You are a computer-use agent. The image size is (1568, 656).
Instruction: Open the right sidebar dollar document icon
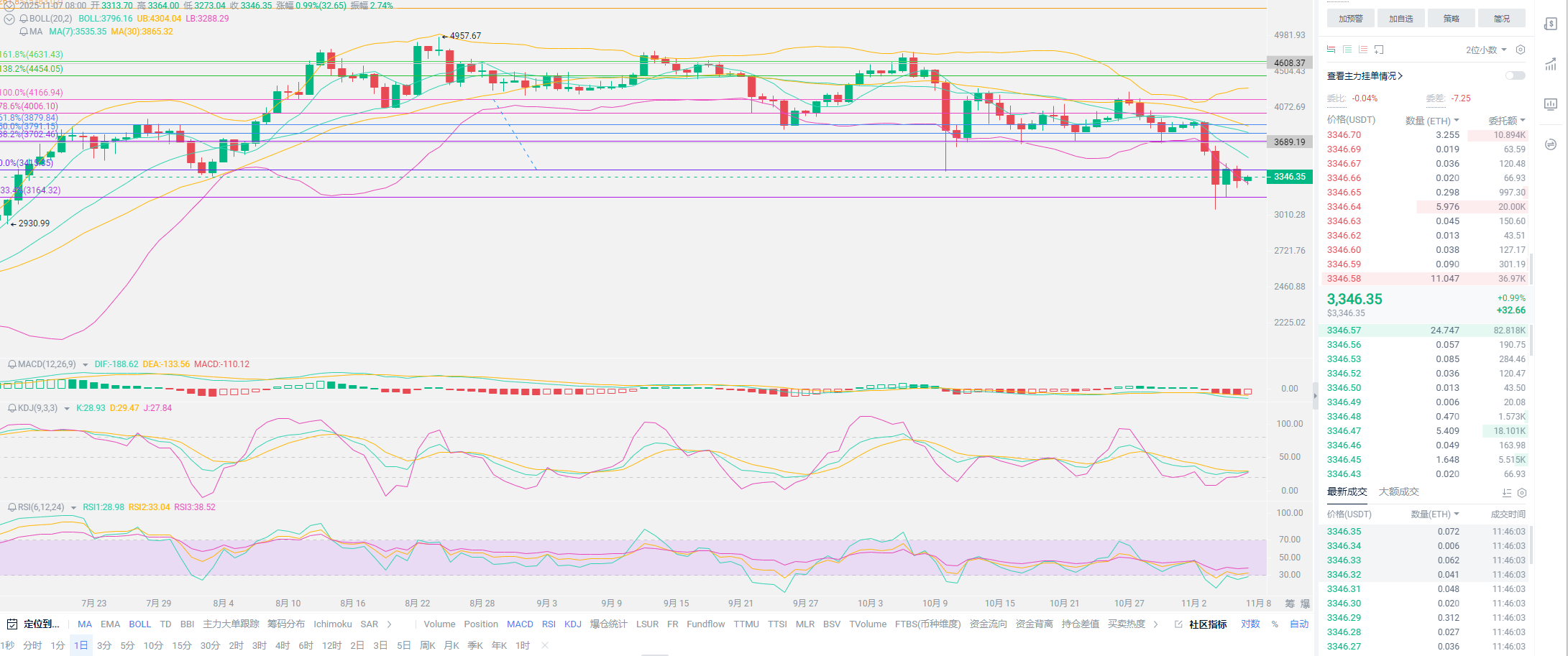pyautogui.click(x=1551, y=24)
